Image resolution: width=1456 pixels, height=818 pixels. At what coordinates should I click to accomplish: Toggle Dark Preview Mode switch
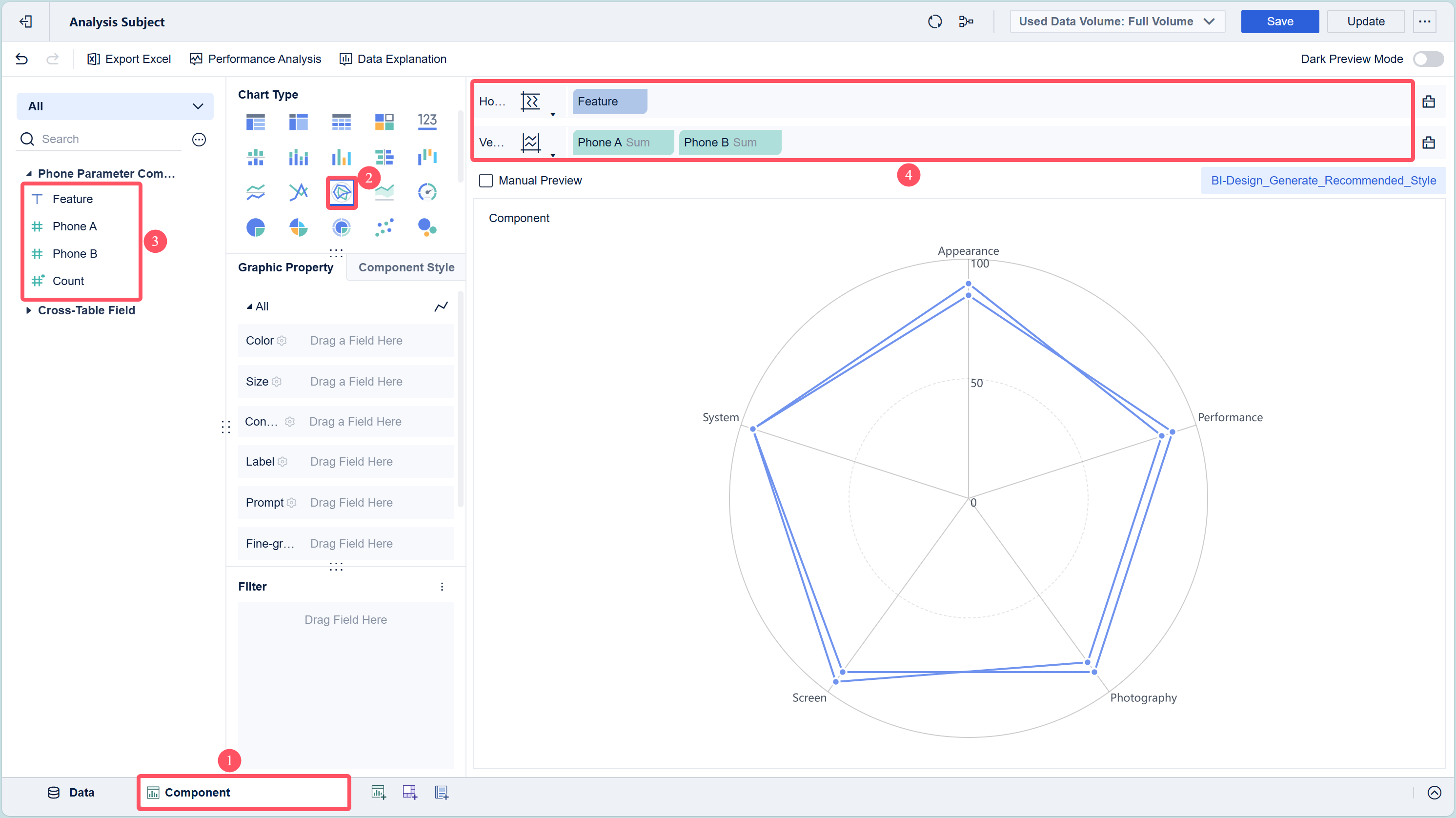click(1428, 59)
